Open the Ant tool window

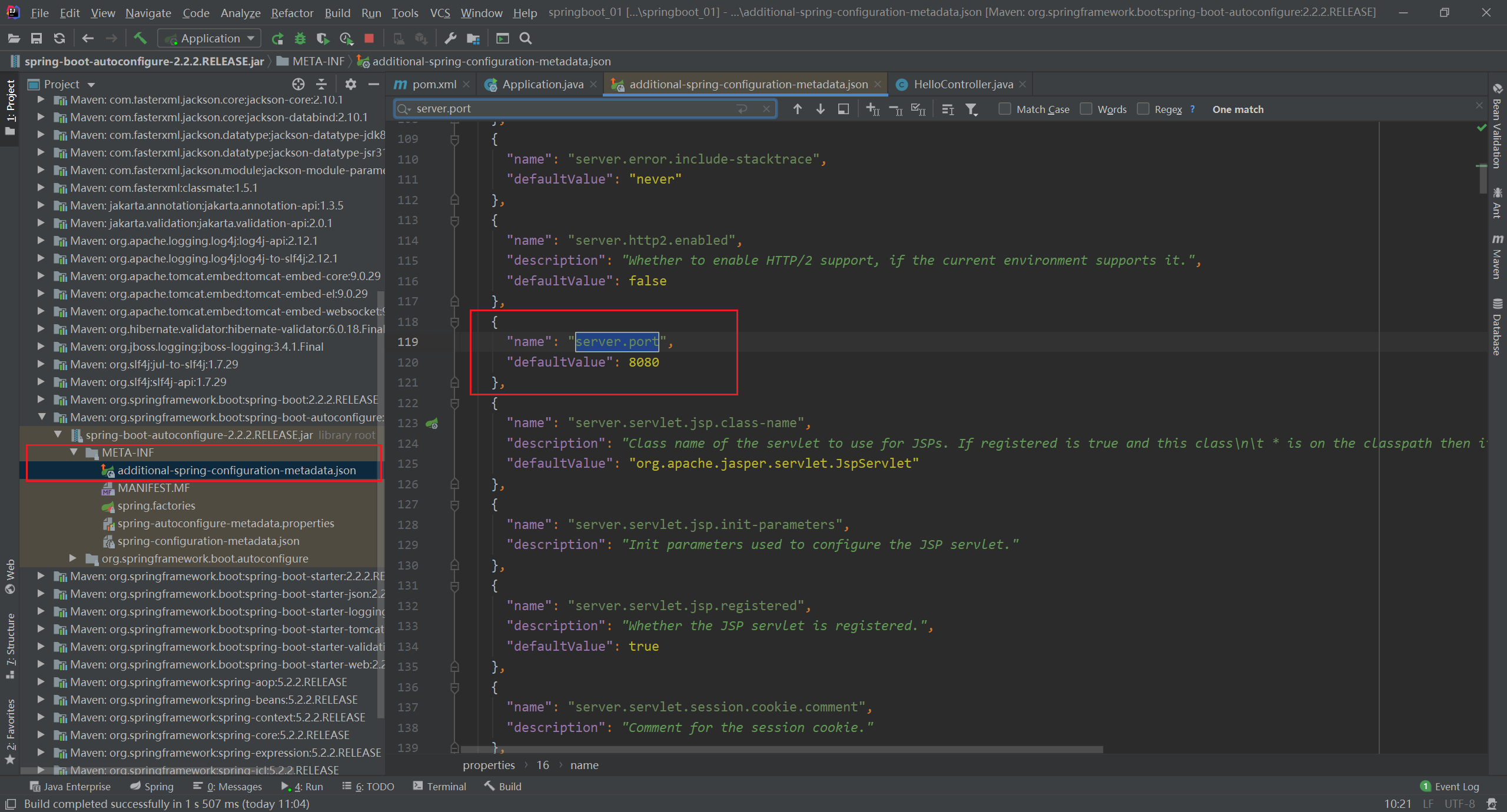tap(1498, 203)
